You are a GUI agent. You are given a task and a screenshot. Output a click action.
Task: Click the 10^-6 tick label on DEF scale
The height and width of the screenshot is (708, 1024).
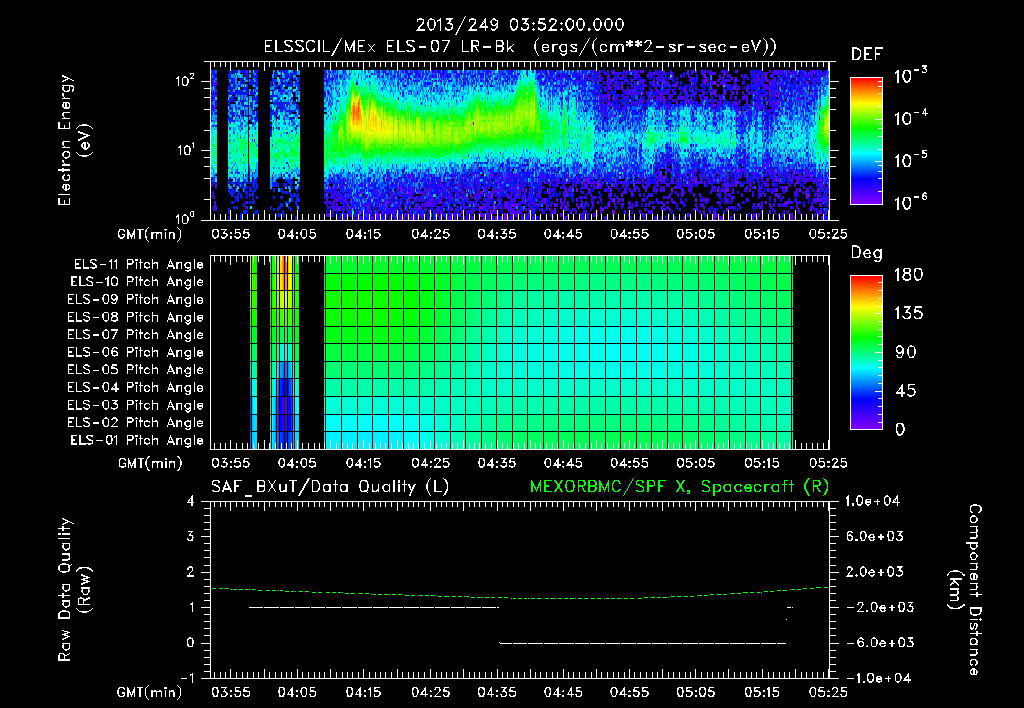910,202
